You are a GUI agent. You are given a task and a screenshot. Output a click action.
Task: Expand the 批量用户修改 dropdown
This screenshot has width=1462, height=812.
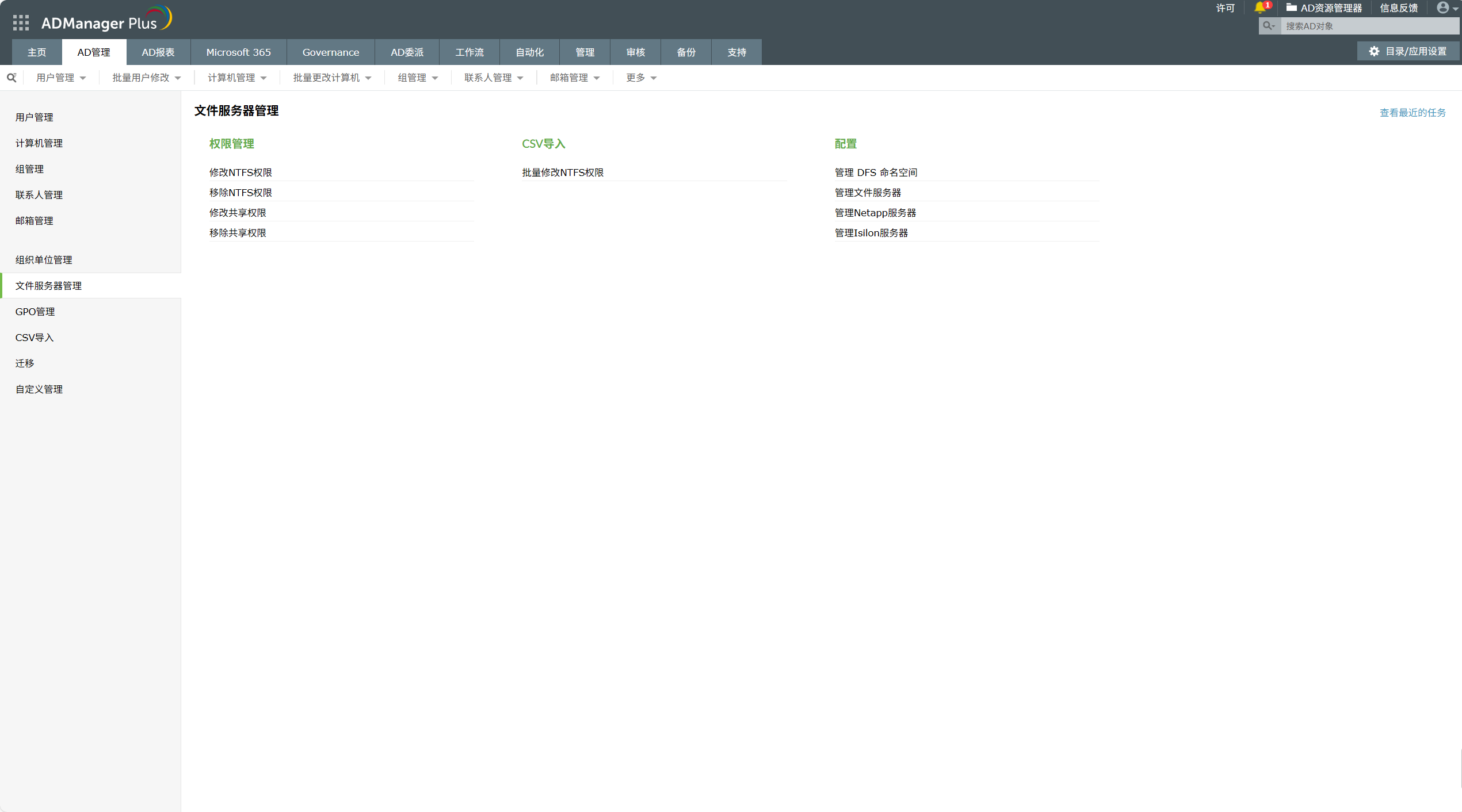[x=146, y=78]
